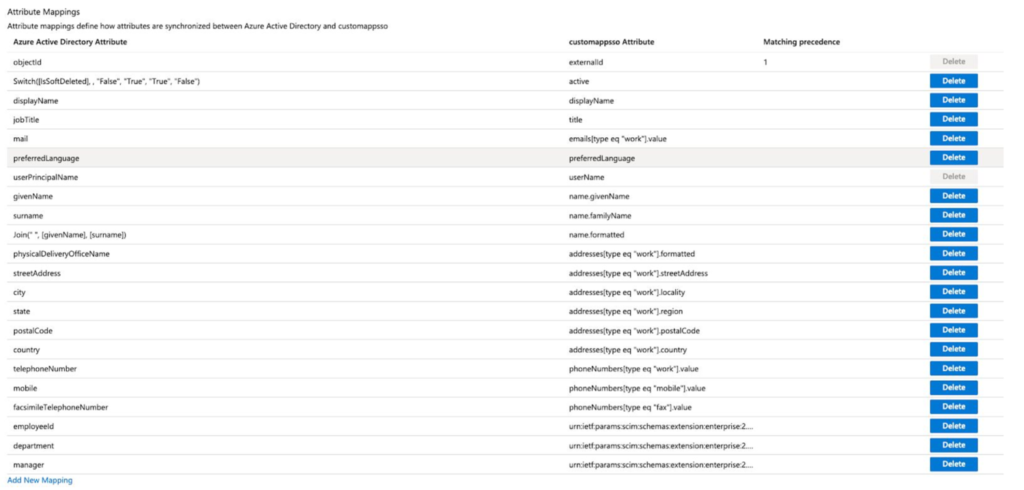Remove the surname to familyName mapping
This screenshot has height=490, width=1024.
coord(953,215)
